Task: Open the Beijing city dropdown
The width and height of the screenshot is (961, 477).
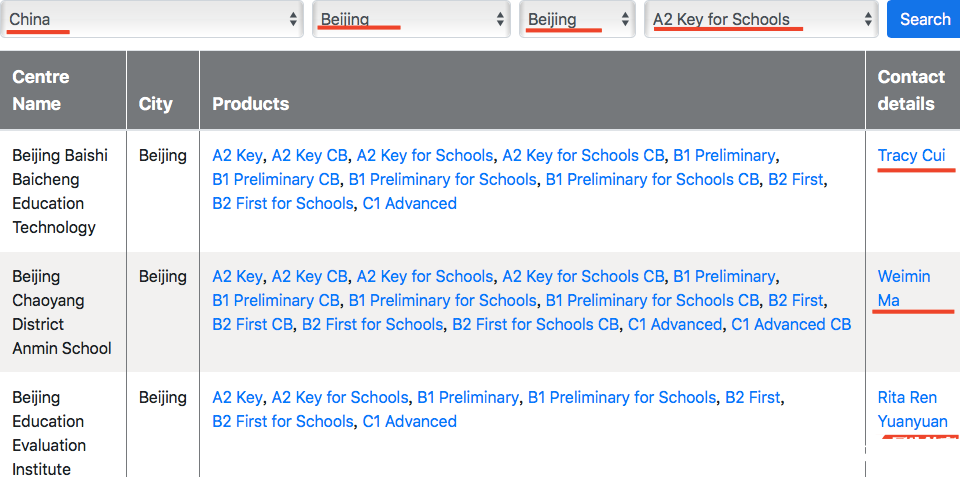Action: point(577,19)
